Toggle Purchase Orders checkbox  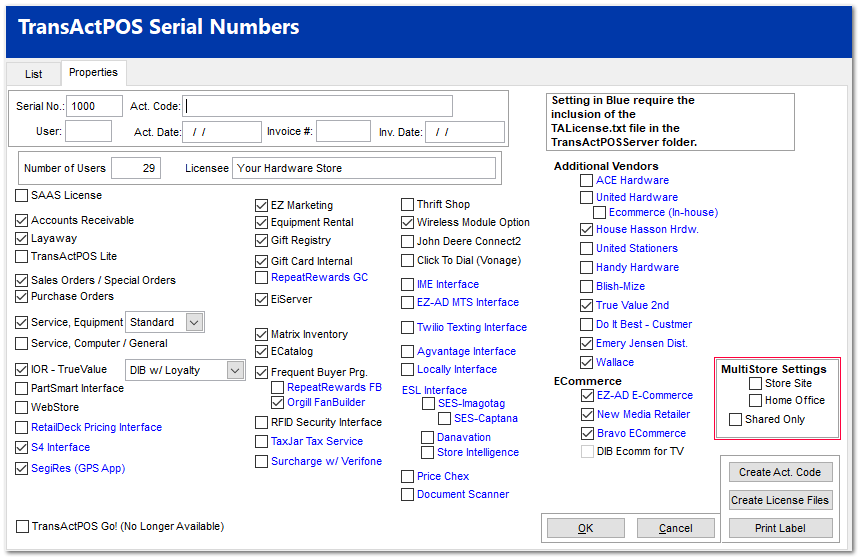(21, 296)
